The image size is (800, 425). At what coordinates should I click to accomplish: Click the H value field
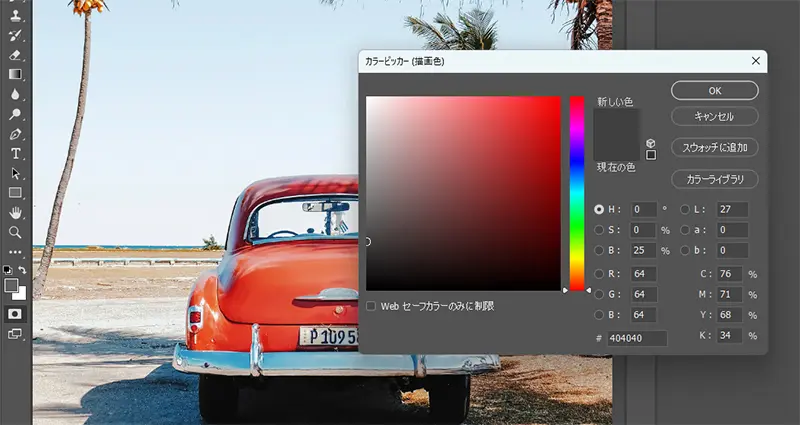click(643, 209)
